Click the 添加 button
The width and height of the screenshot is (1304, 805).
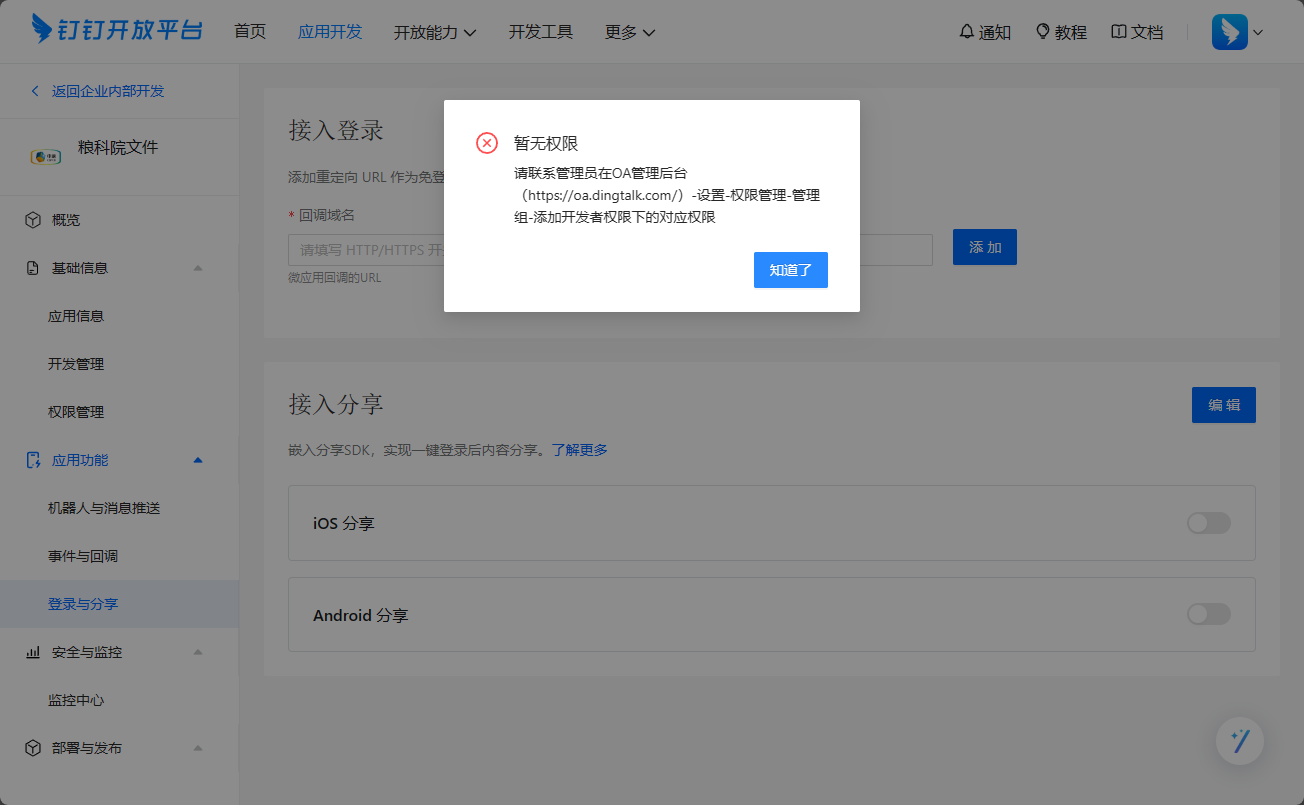(x=985, y=247)
